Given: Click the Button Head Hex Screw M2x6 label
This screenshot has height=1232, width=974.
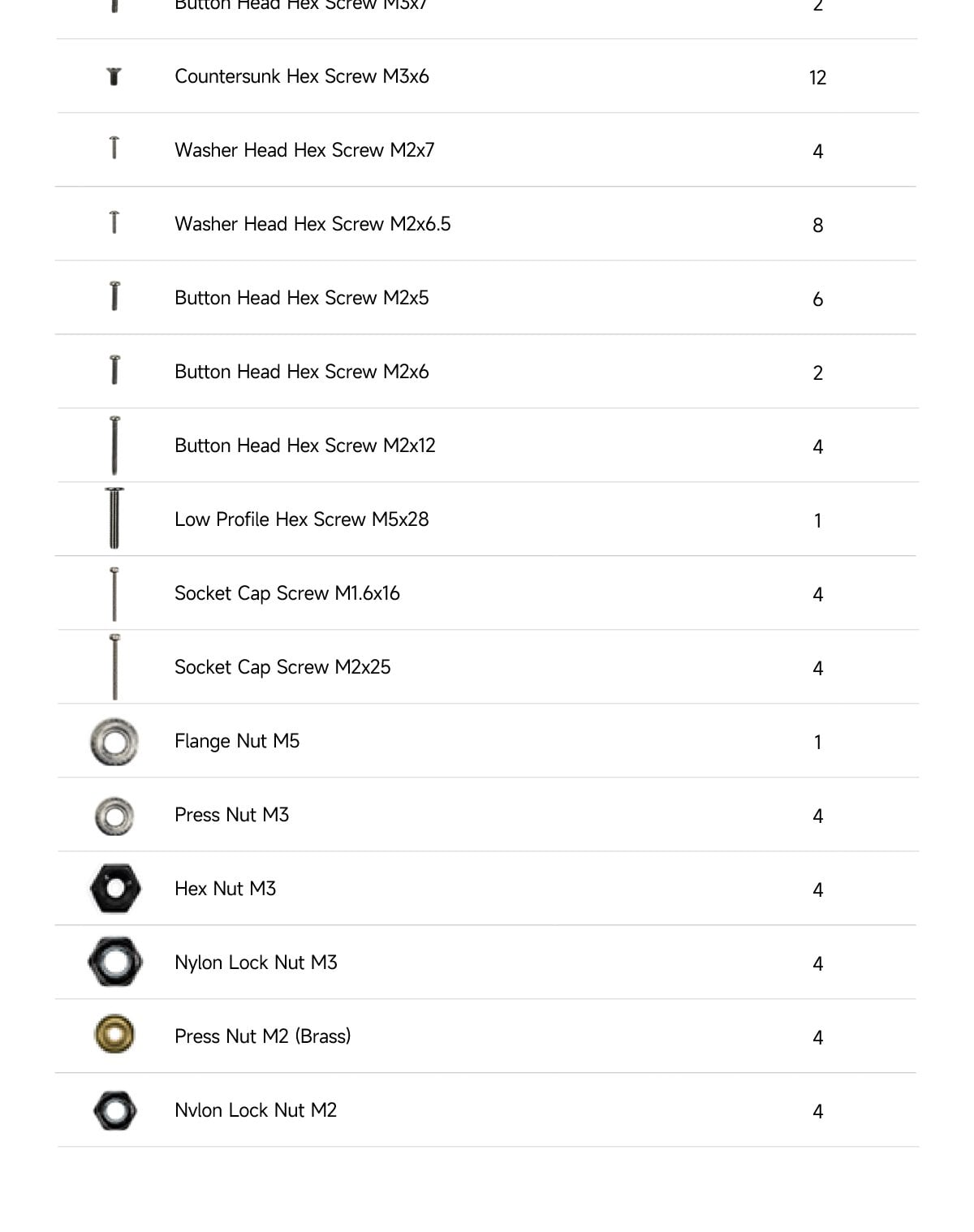Looking at the screenshot, I should pyautogui.click(x=302, y=372).
